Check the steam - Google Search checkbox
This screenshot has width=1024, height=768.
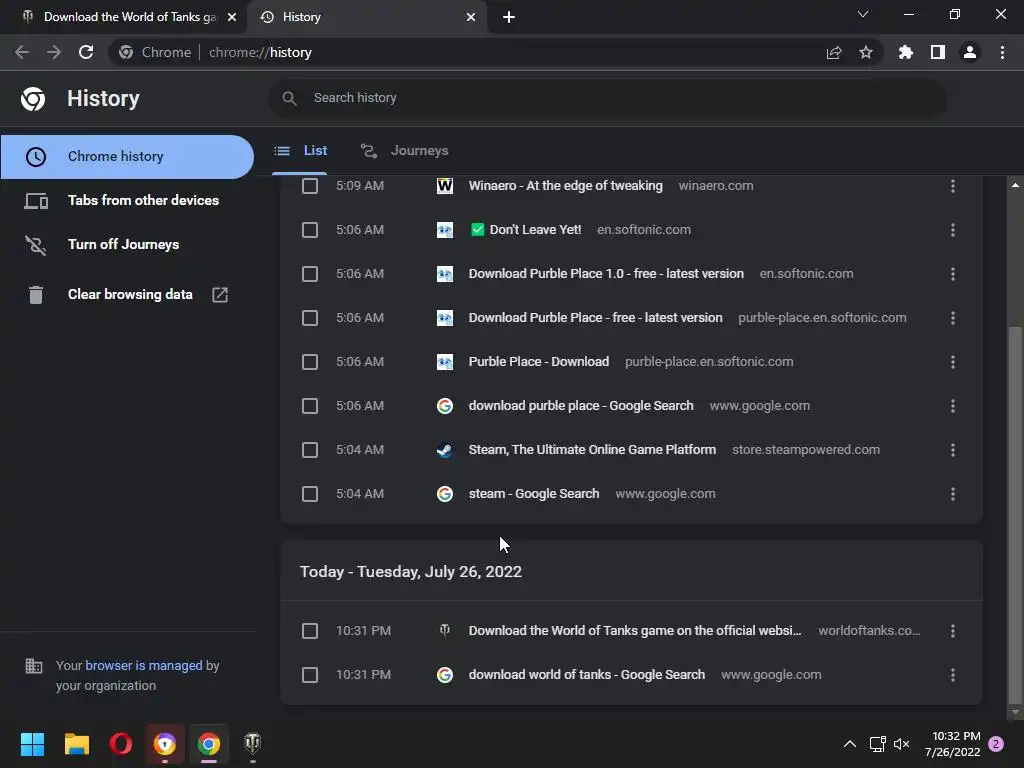point(310,494)
